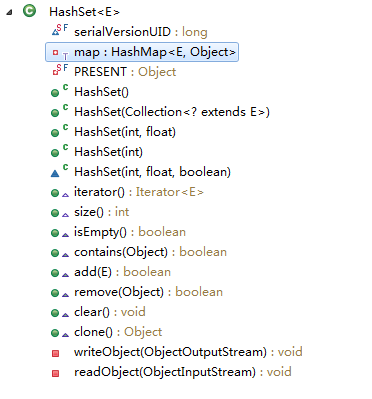Select the HashSet<E> class label
372x399 pixels.
point(84,12)
